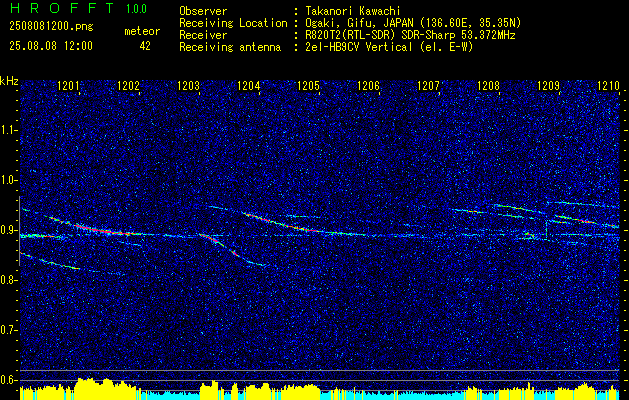Viewport: 629px width, 400px height.
Task: Click the 0.9 kHz axis label
Action: point(9,230)
